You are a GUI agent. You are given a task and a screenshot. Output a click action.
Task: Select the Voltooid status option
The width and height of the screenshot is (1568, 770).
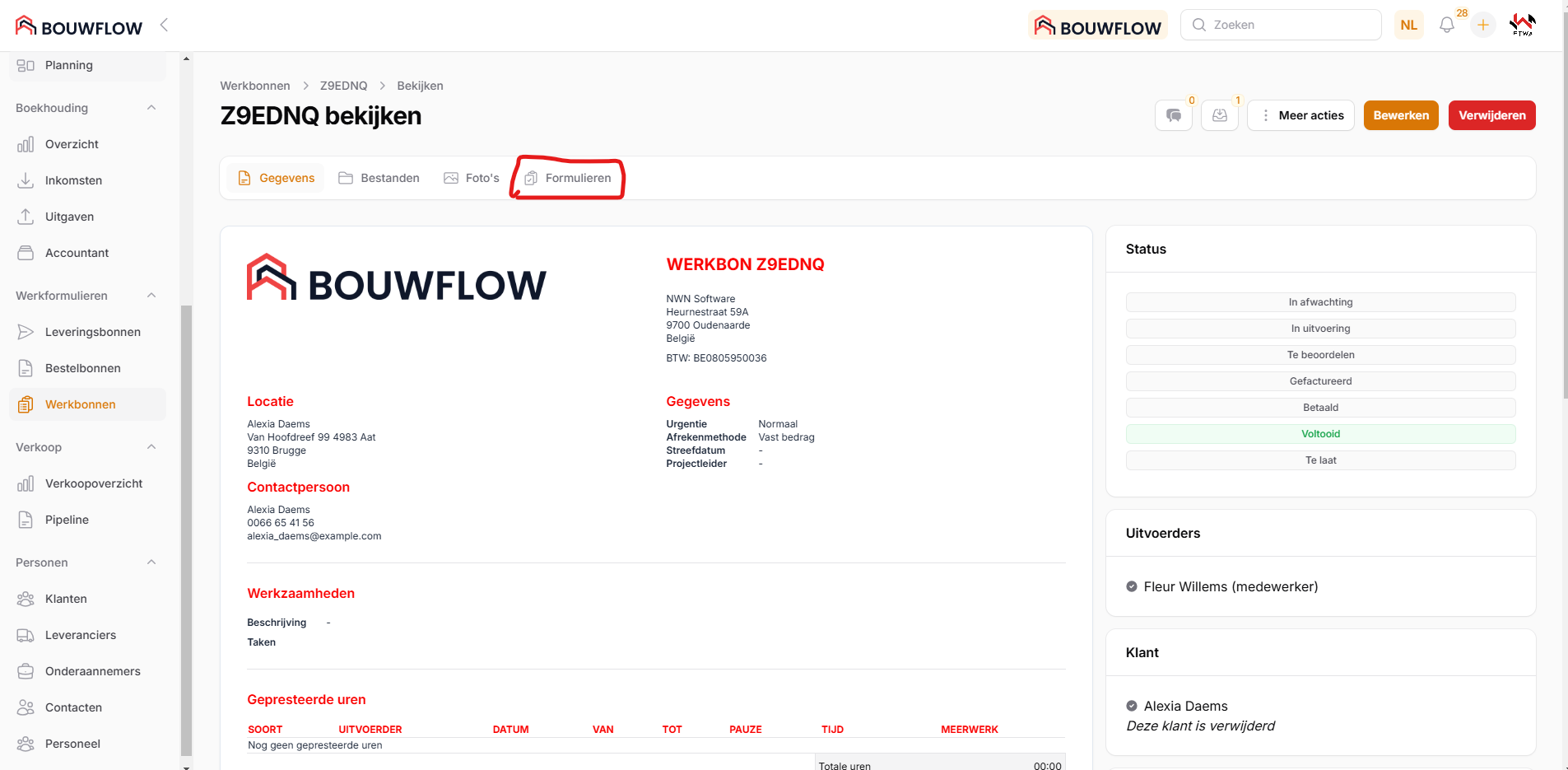1320,434
